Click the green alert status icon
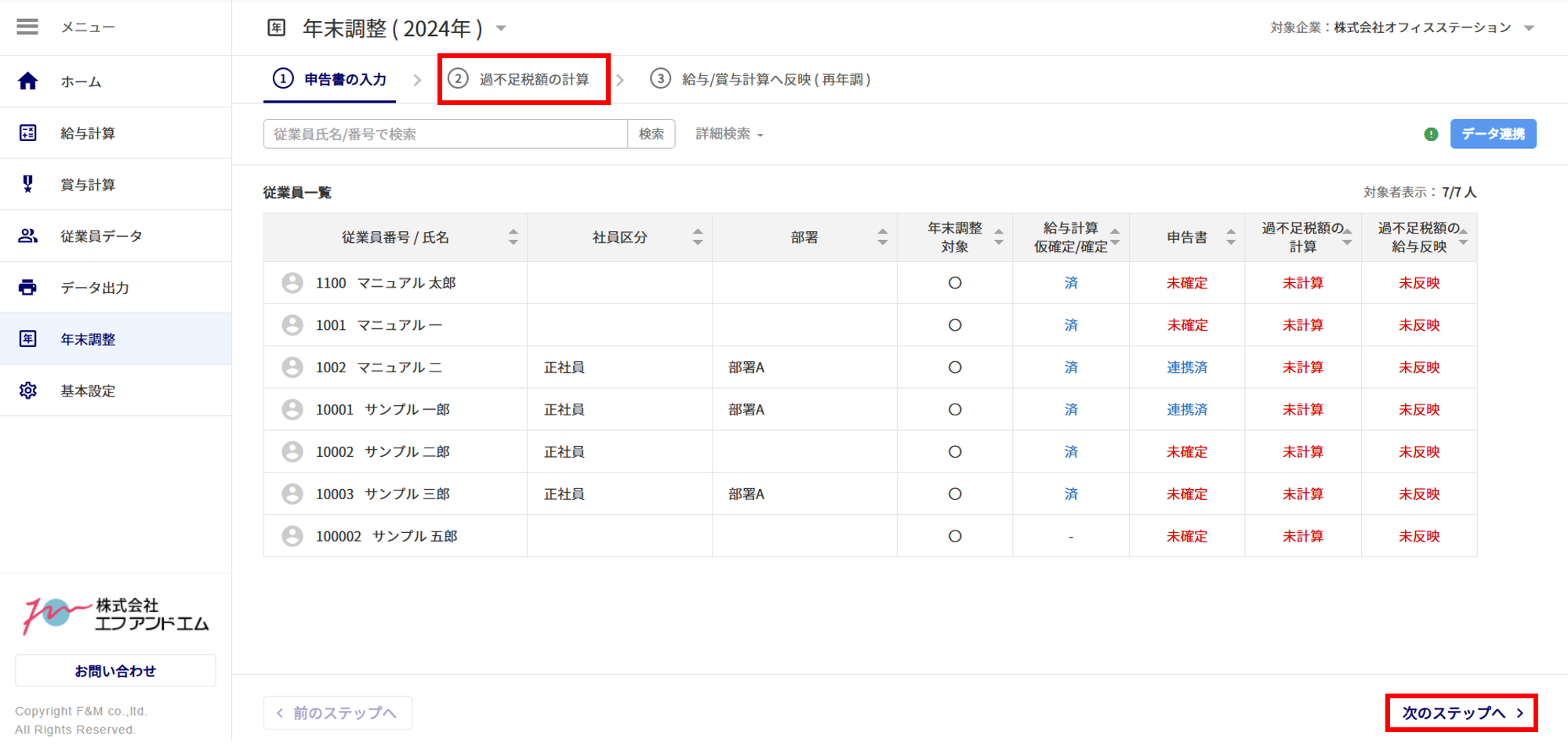Viewport: 1568px width, 750px height. tap(1431, 134)
